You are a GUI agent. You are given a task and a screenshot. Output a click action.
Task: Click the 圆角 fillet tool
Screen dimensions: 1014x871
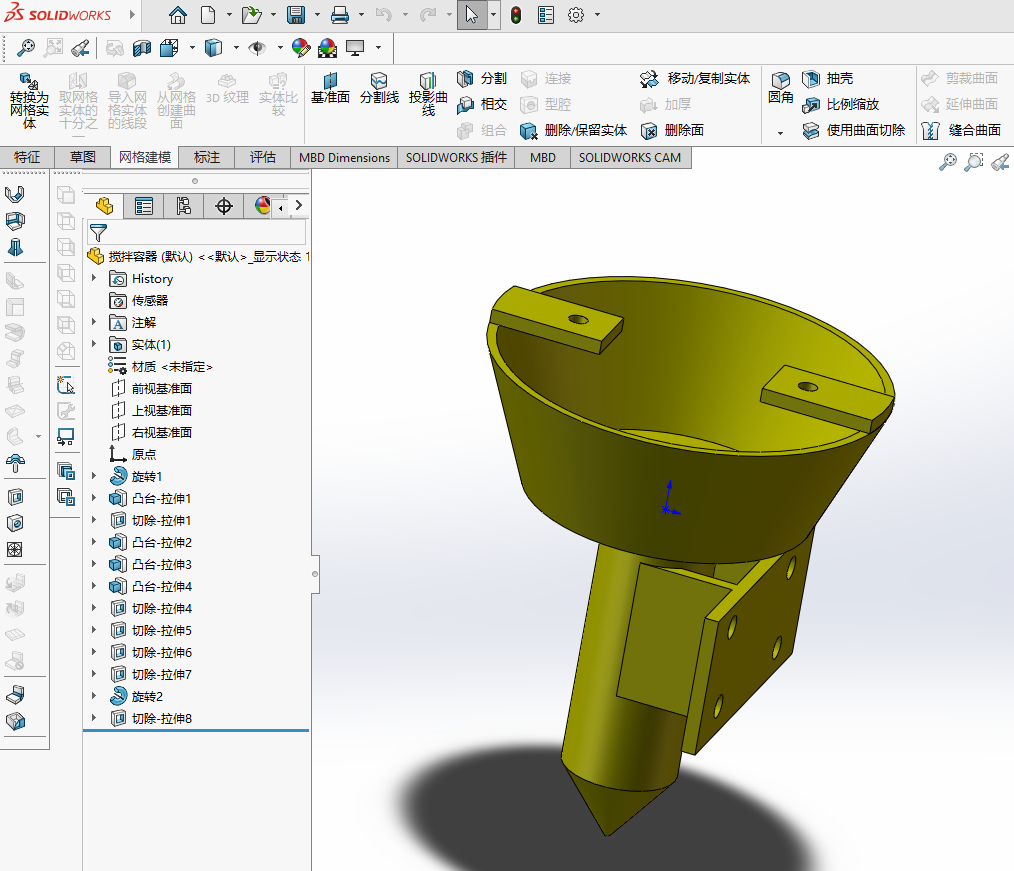click(x=781, y=89)
